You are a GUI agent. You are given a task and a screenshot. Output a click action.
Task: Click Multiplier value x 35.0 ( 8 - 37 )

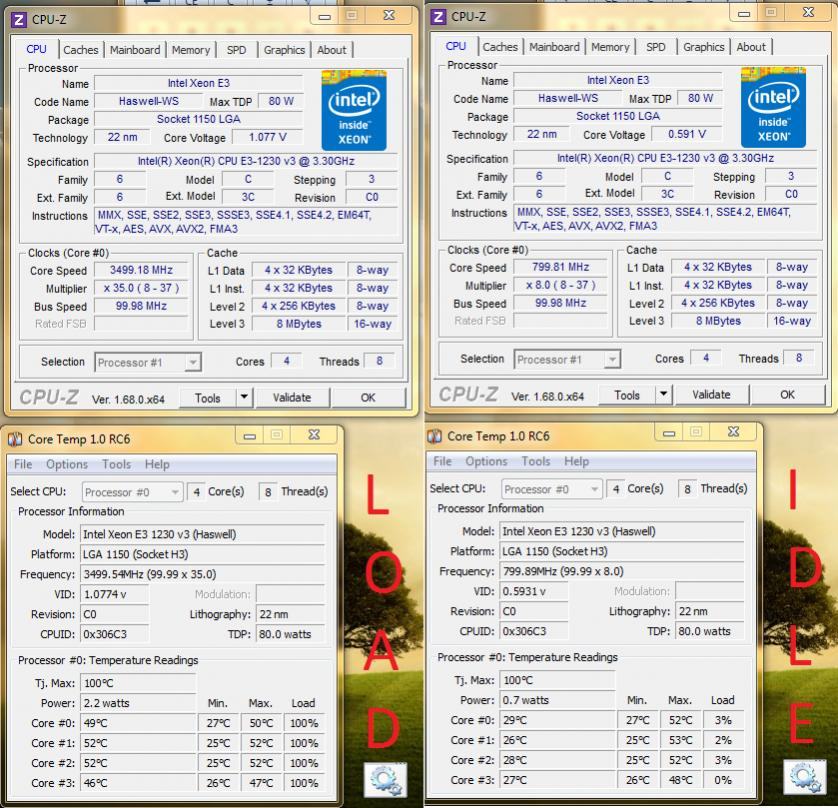pyautogui.click(x=141, y=288)
